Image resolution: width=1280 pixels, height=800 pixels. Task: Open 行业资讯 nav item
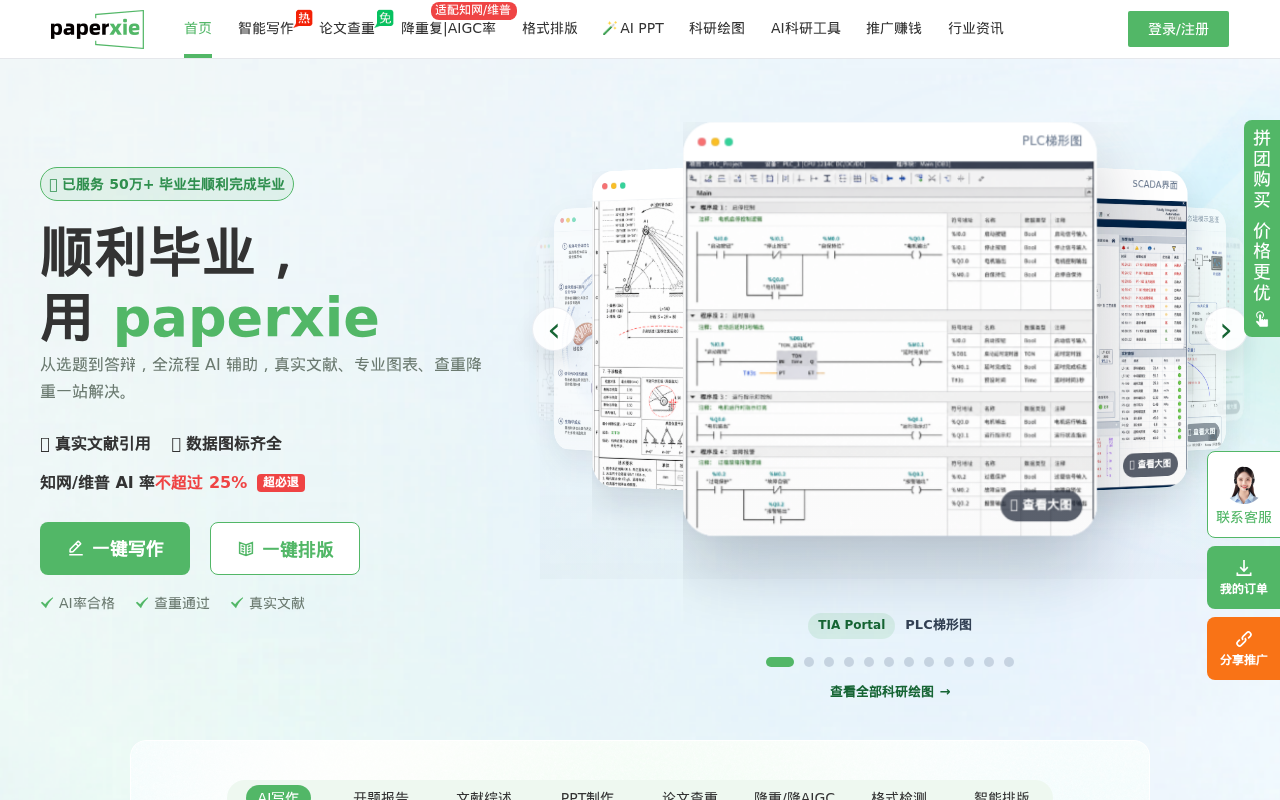coord(976,28)
